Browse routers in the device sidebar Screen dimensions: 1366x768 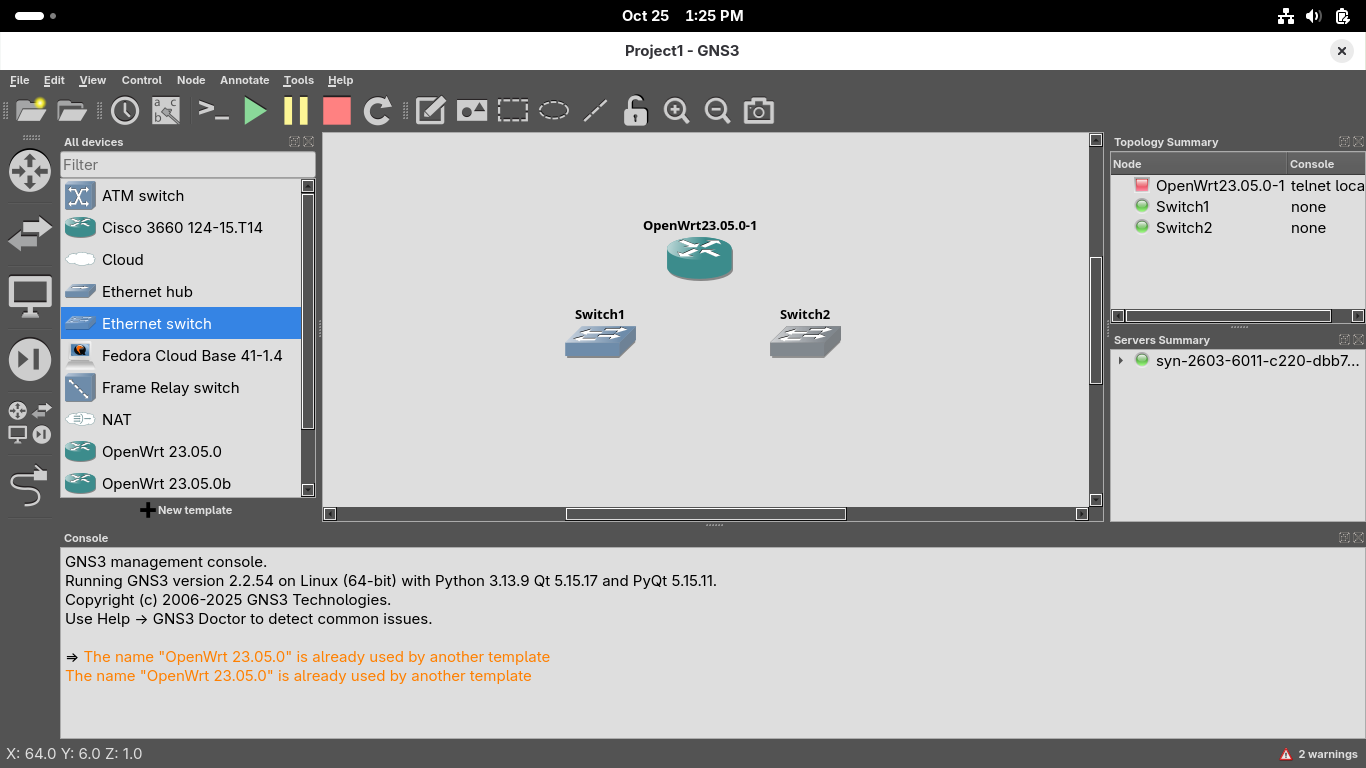pyautogui.click(x=30, y=171)
